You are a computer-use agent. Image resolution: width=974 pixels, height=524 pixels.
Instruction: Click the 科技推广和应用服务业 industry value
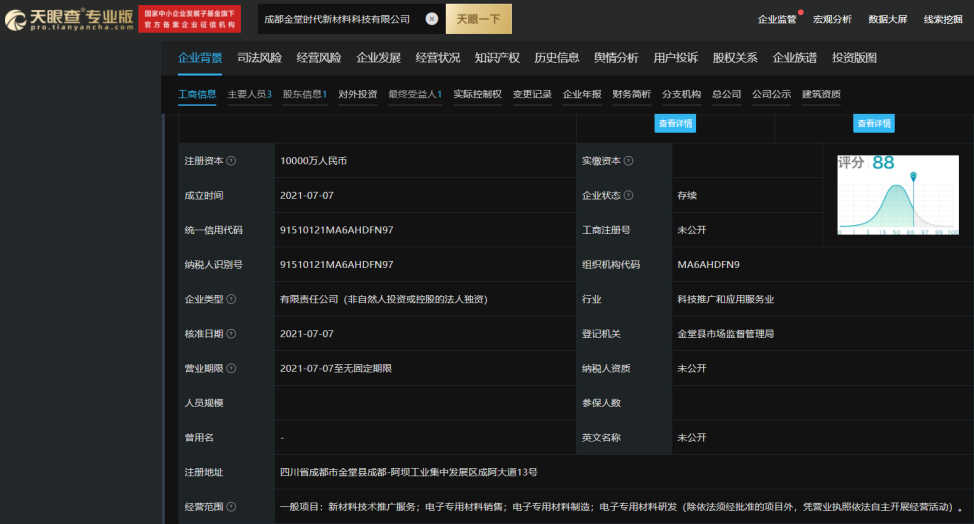726,299
